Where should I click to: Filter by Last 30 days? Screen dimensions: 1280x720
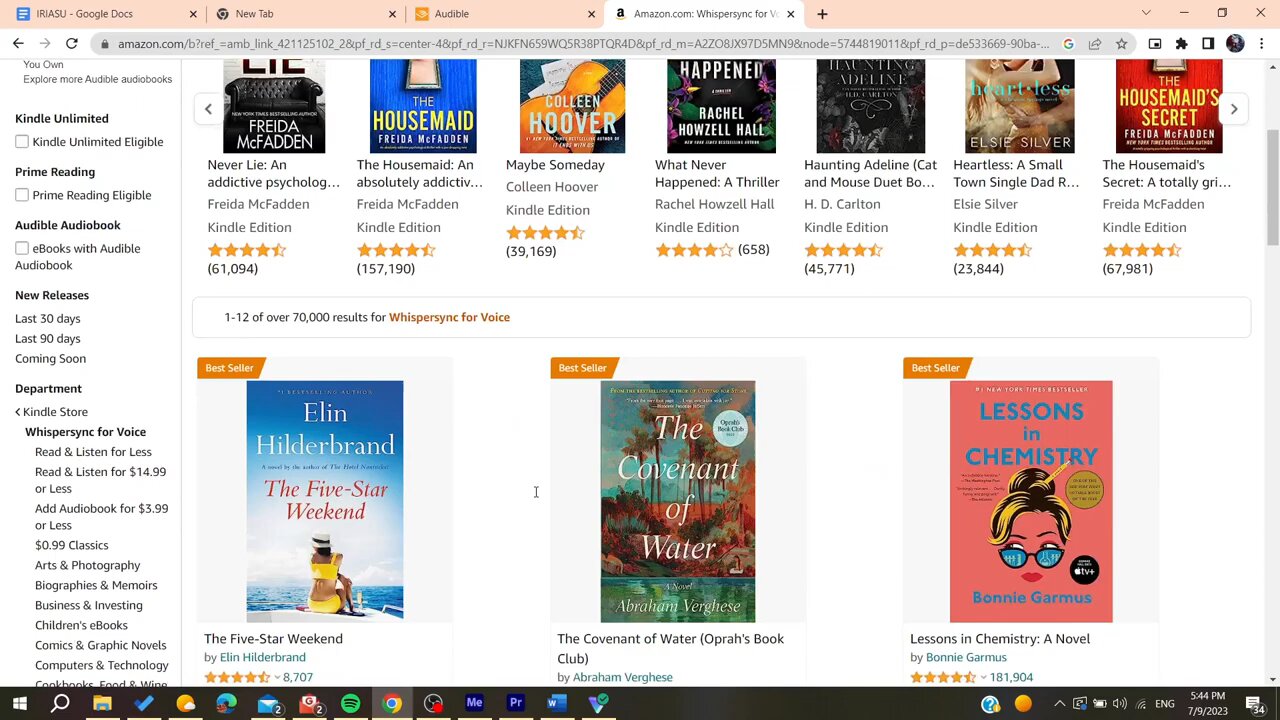click(47, 319)
